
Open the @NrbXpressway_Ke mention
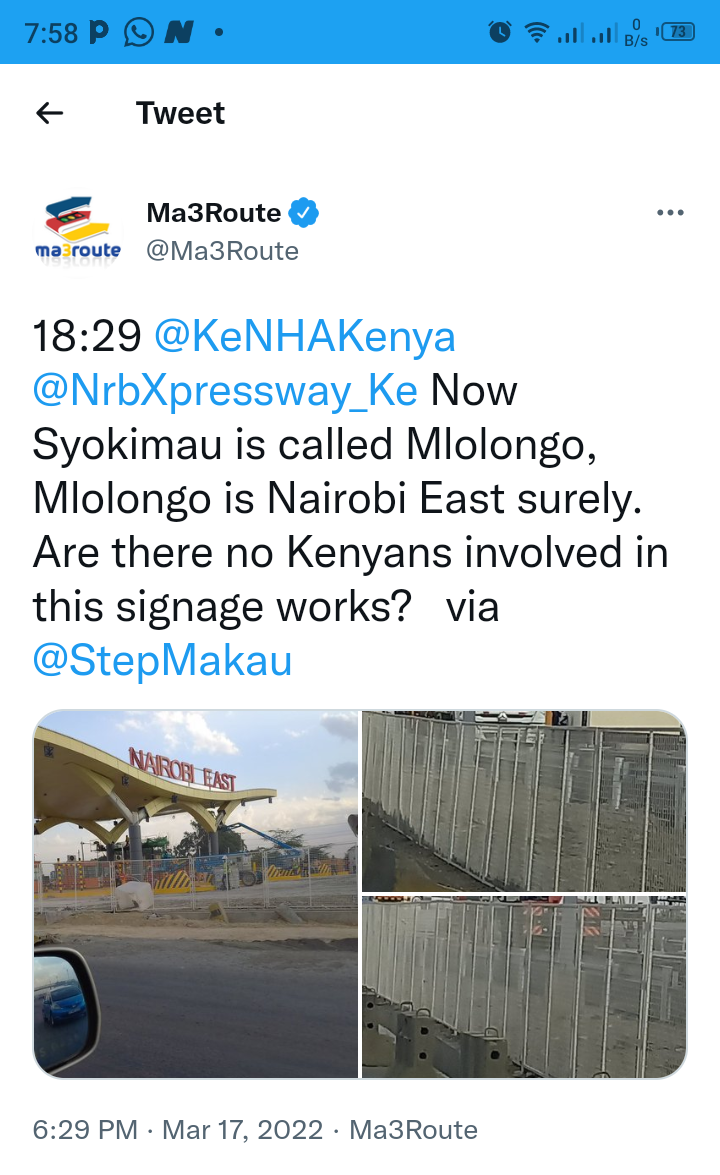click(225, 390)
